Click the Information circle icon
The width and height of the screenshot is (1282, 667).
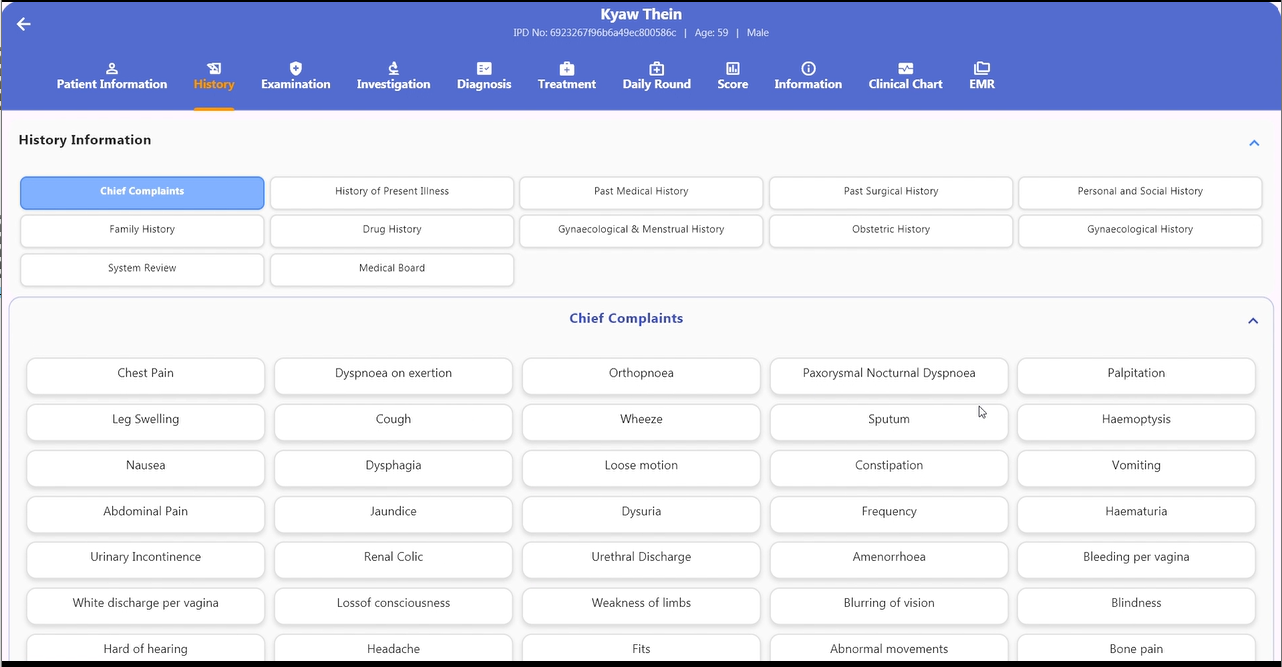808,68
